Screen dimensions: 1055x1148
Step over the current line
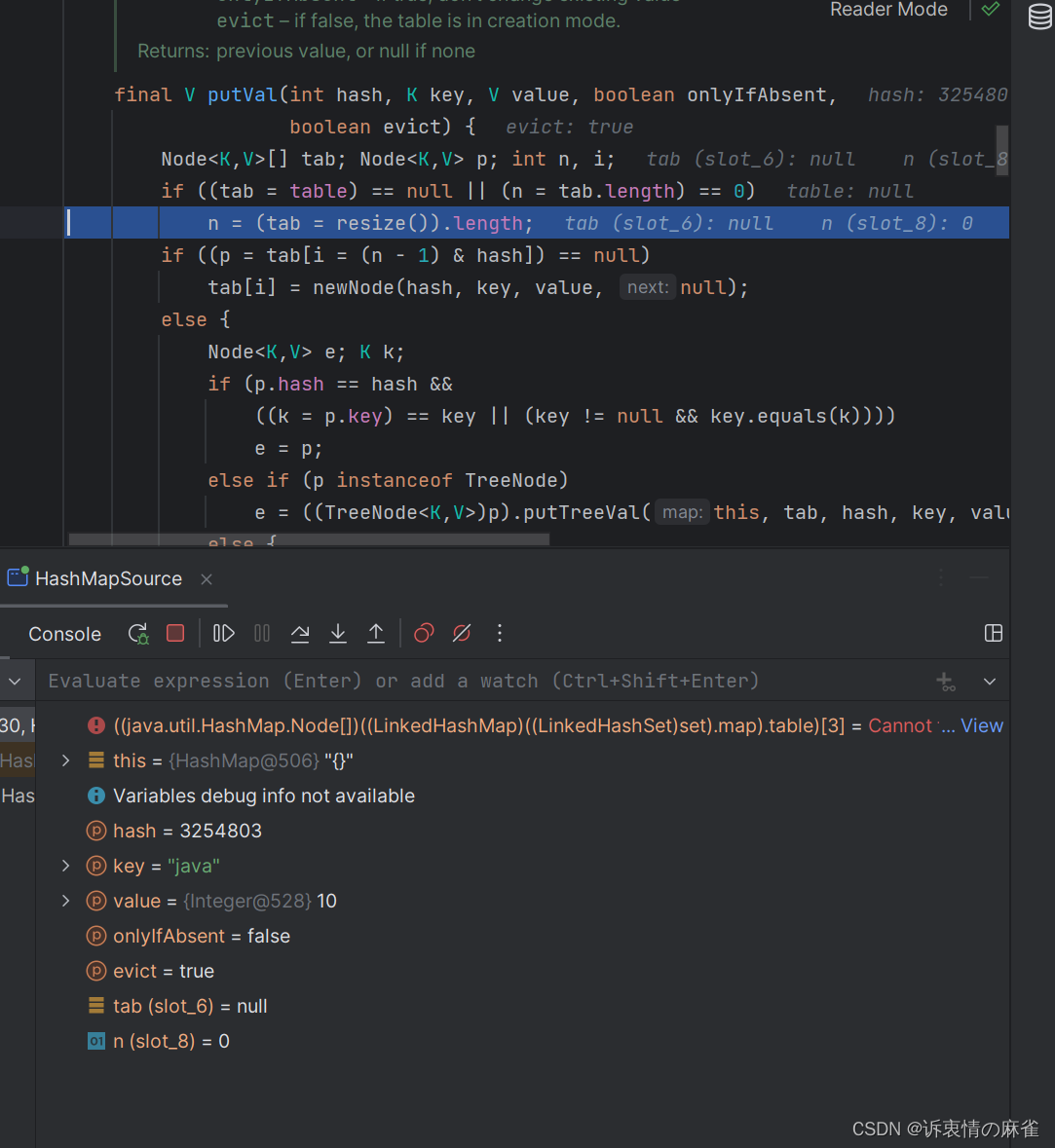click(x=300, y=633)
